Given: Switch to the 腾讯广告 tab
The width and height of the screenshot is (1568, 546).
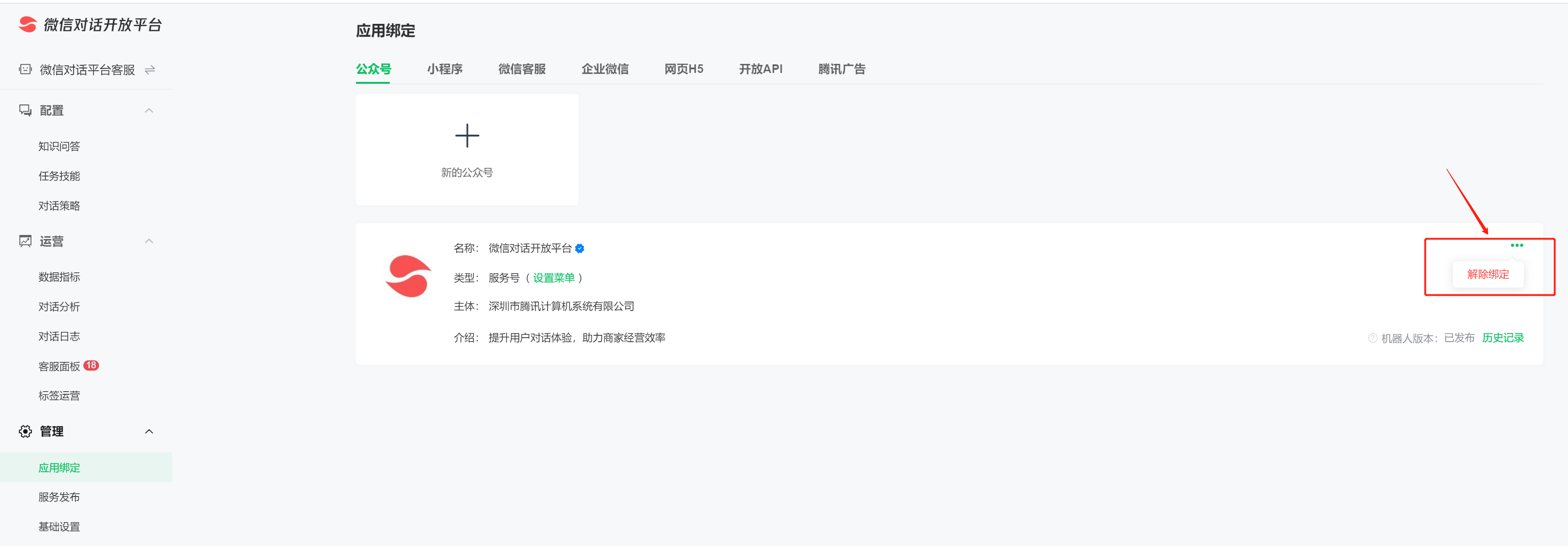Looking at the screenshot, I should point(842,69).
